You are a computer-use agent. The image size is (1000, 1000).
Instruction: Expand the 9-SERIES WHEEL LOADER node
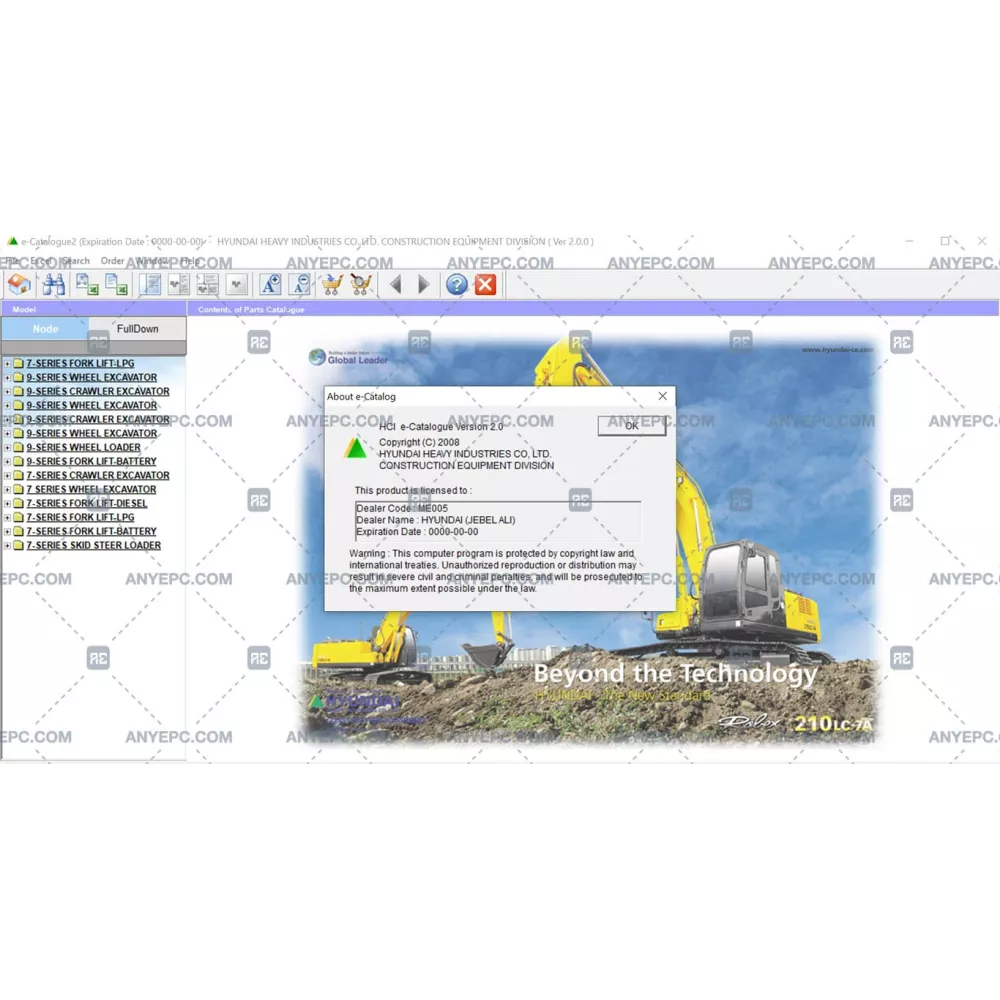coord(7,448)
